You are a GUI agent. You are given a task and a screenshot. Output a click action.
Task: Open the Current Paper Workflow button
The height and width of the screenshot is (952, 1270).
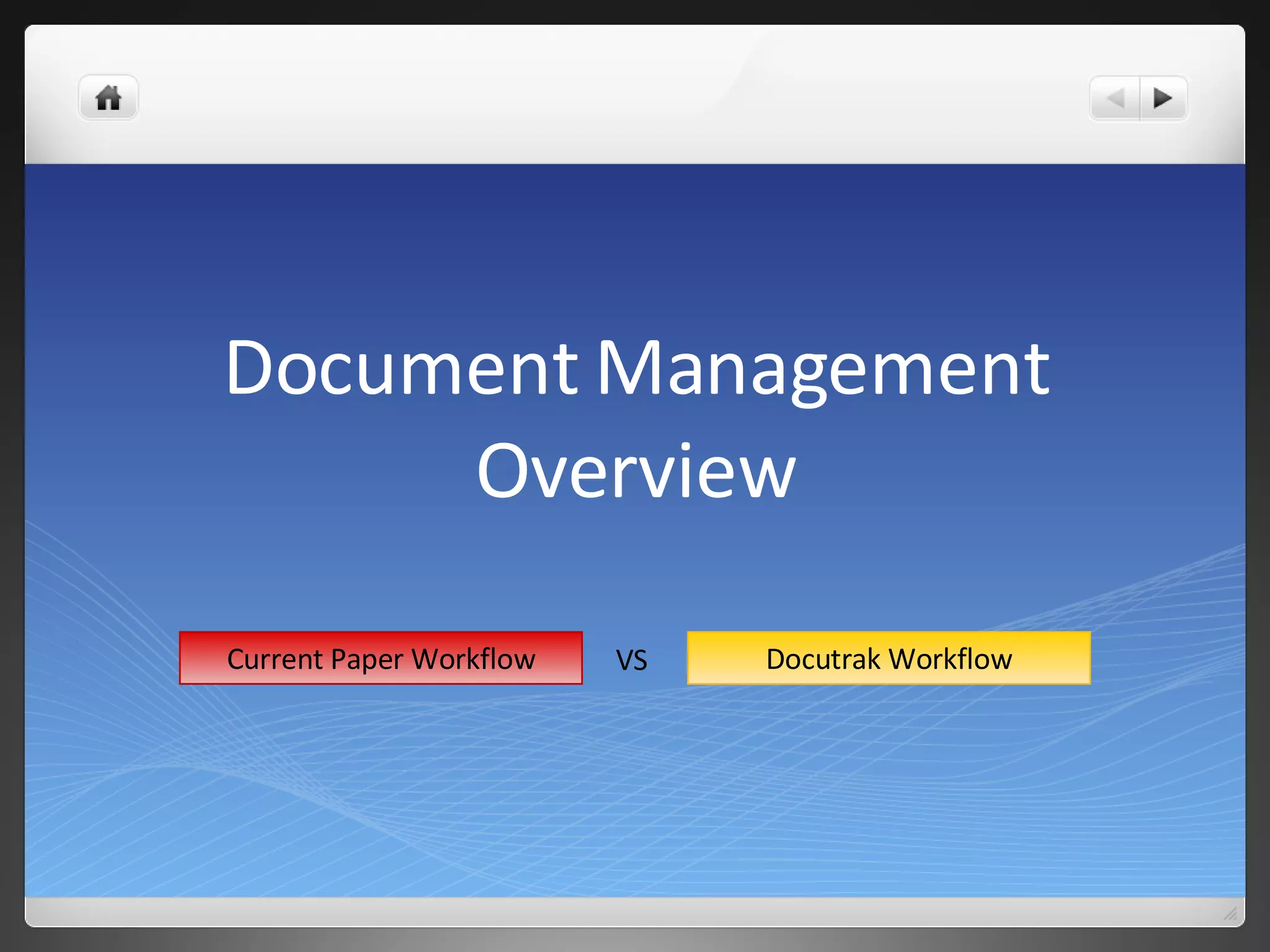pos(381,658)
